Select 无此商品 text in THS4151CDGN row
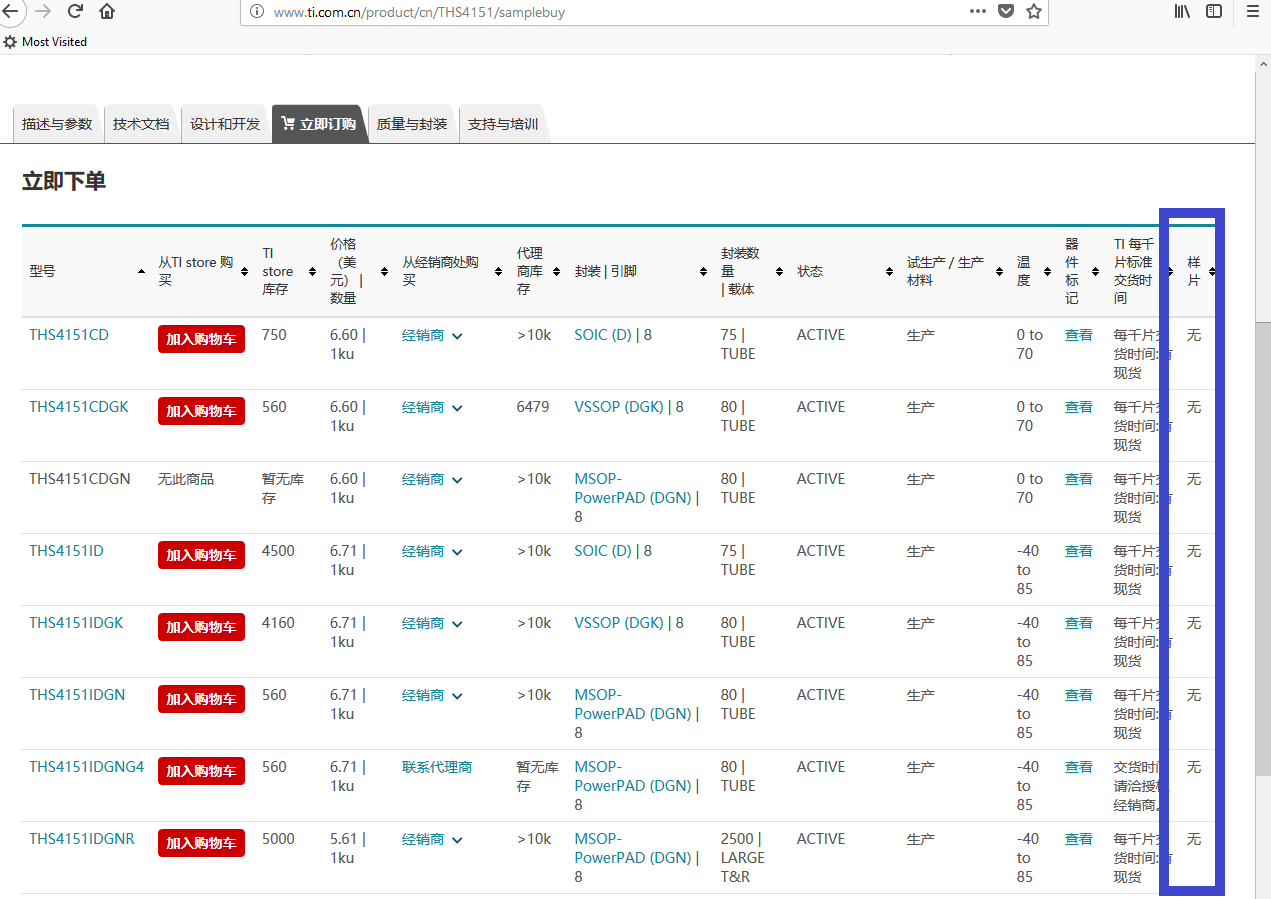The width and height of the screenshot is (1271, 899). point(186,479)
